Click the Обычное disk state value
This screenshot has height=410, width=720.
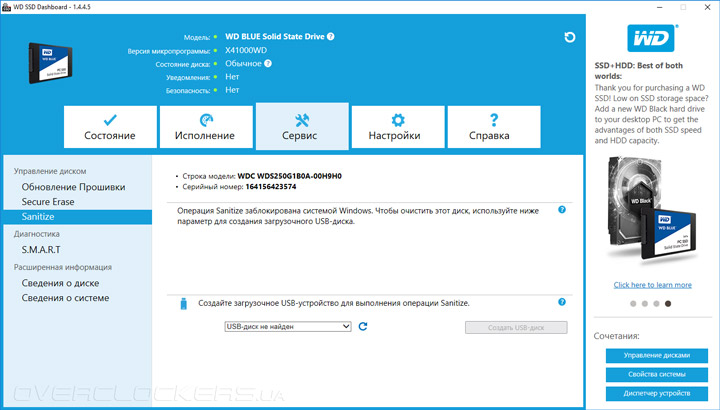coord(243,63)
